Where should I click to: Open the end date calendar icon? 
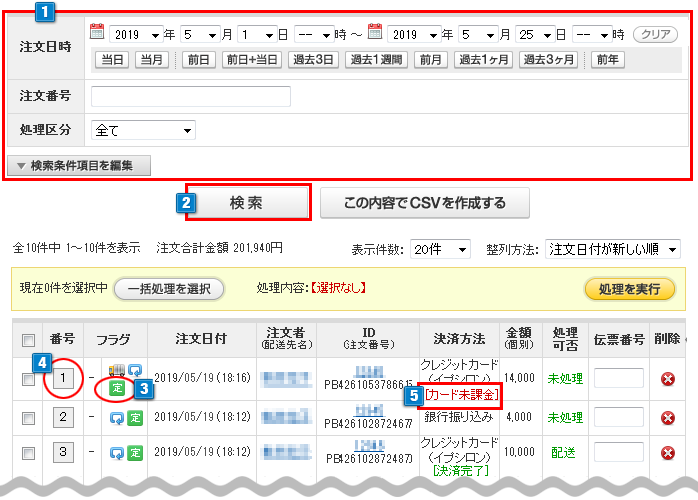pyautogui.click(x=375, y=34)
